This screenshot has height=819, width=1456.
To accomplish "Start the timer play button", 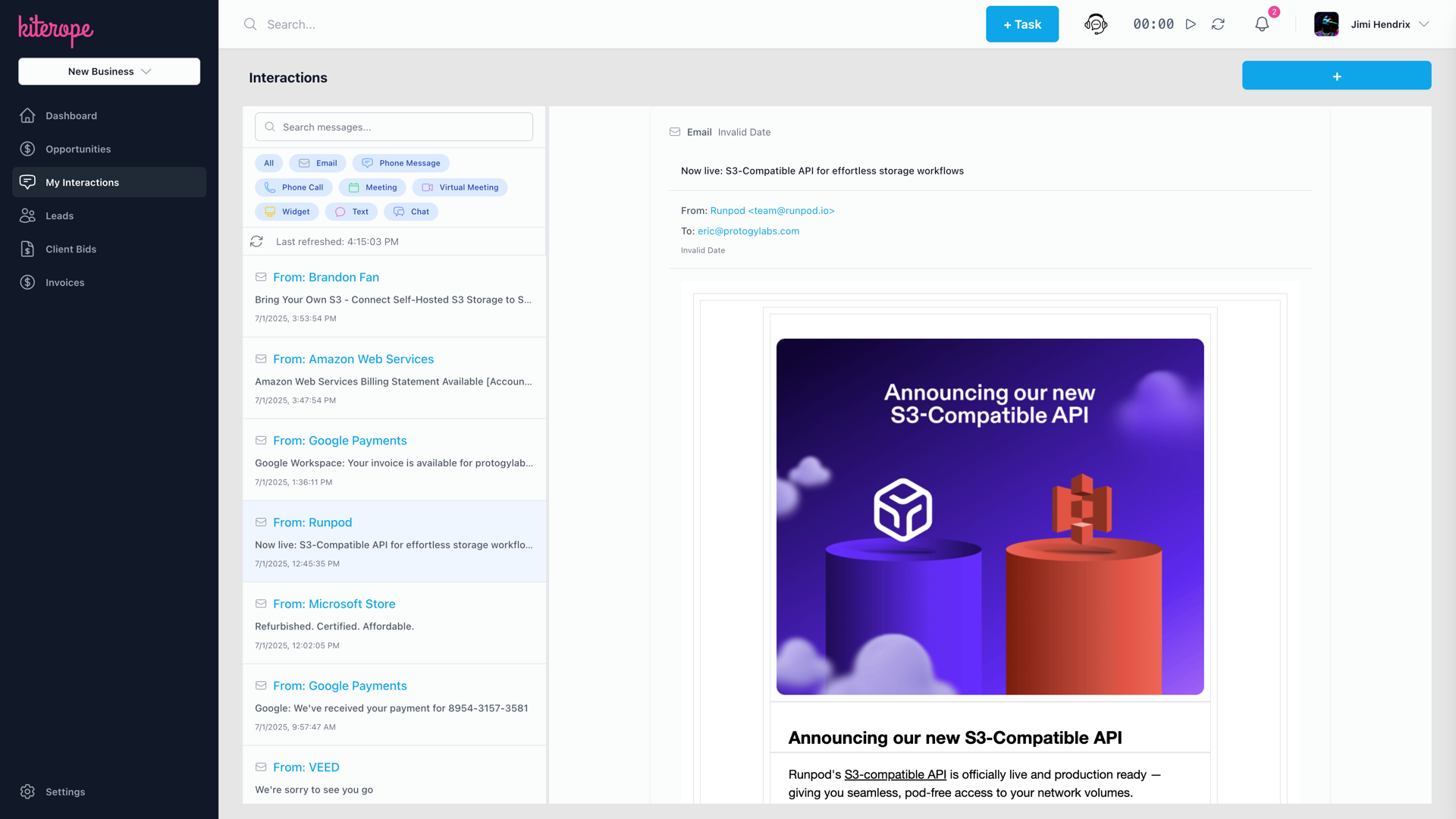I will coord(1191,24).
